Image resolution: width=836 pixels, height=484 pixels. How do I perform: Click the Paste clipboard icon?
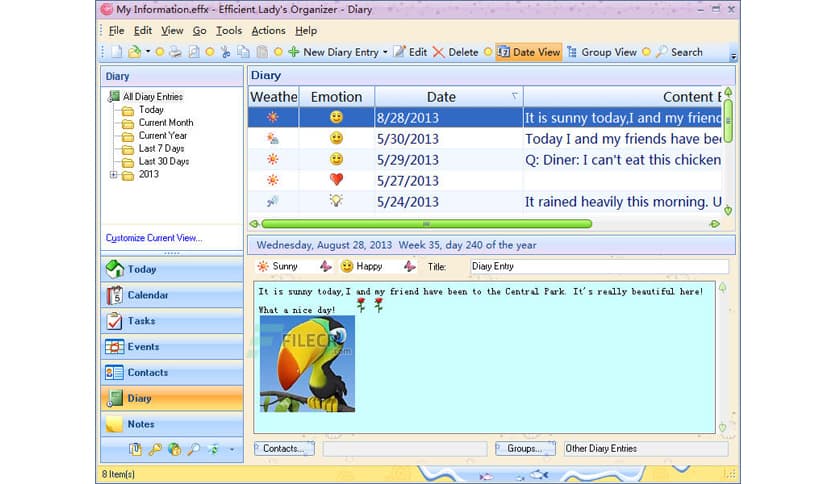click(x=262, y=52)
